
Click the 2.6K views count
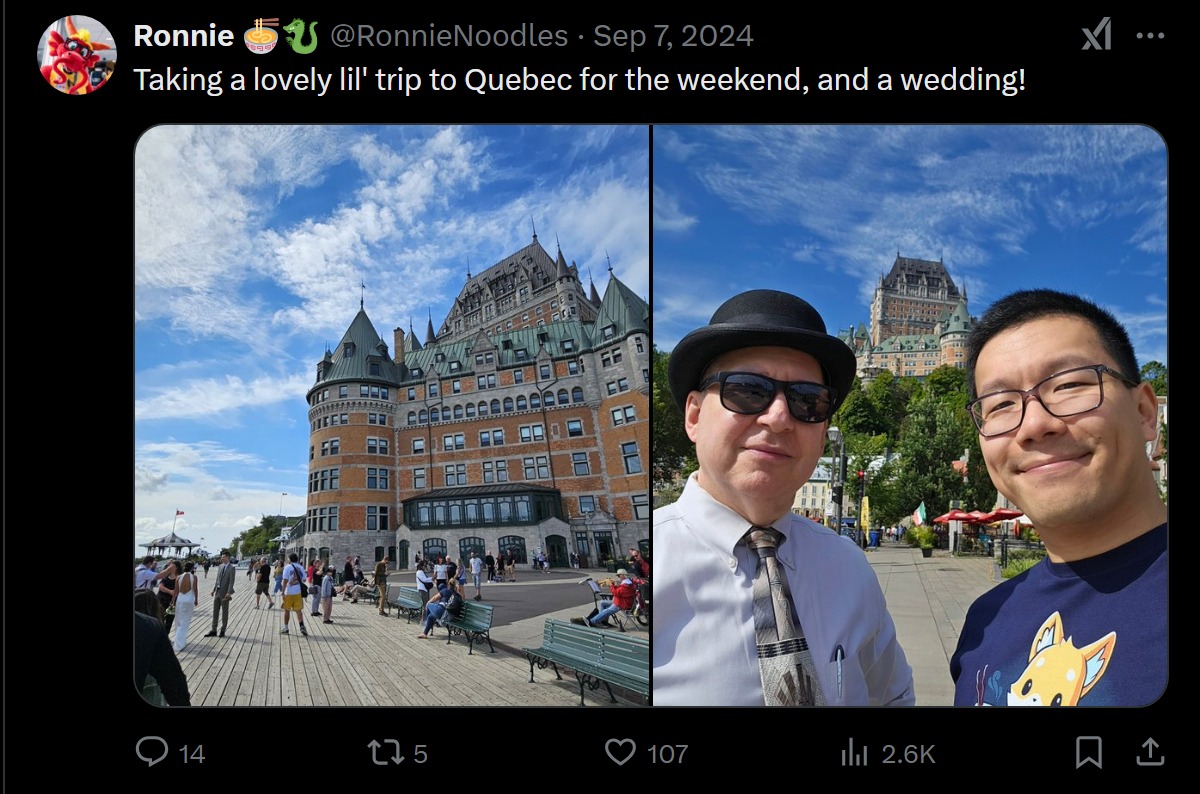click(x=908, y=754)
